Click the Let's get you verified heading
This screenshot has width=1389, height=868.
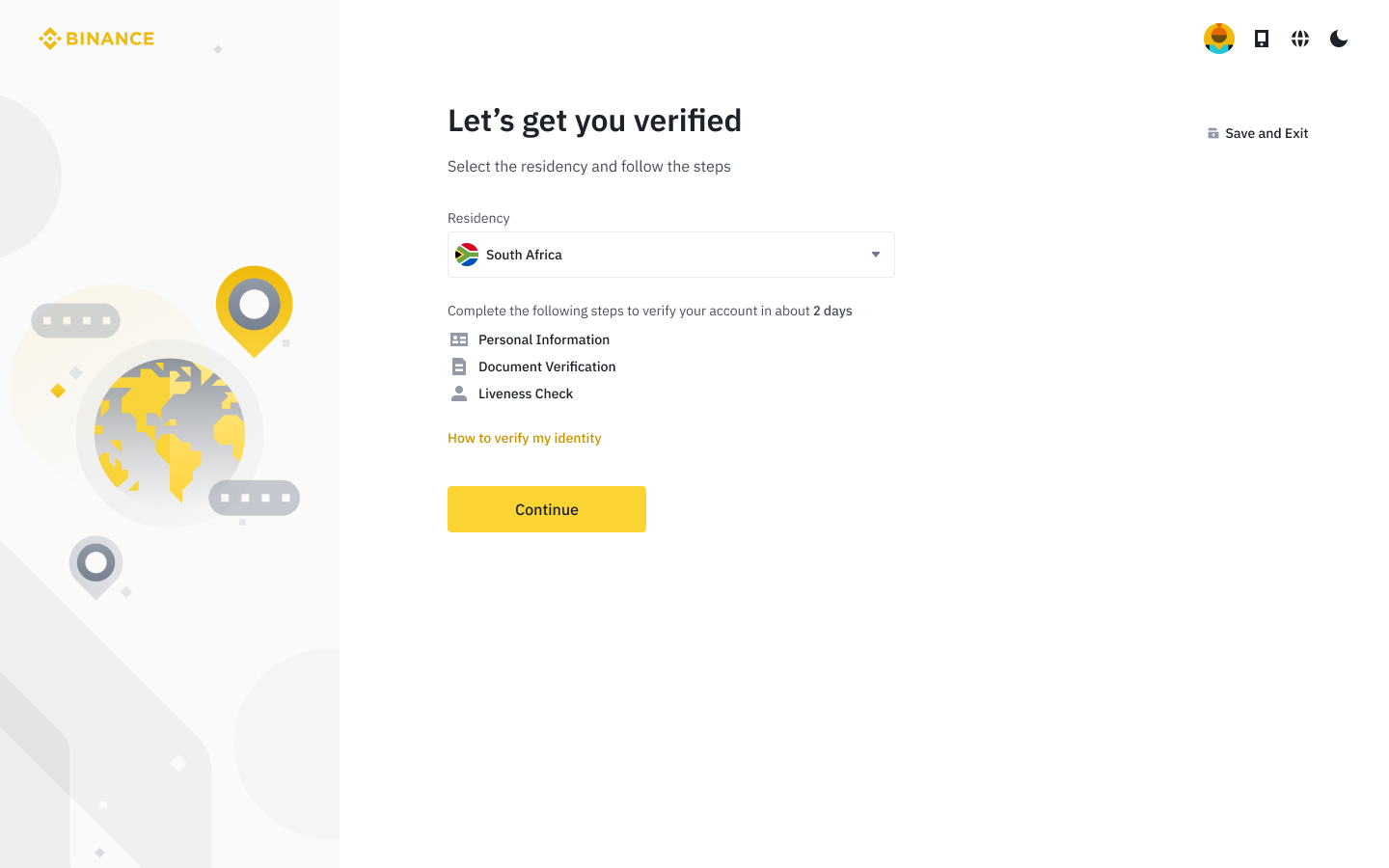click(x=594, y=120)
